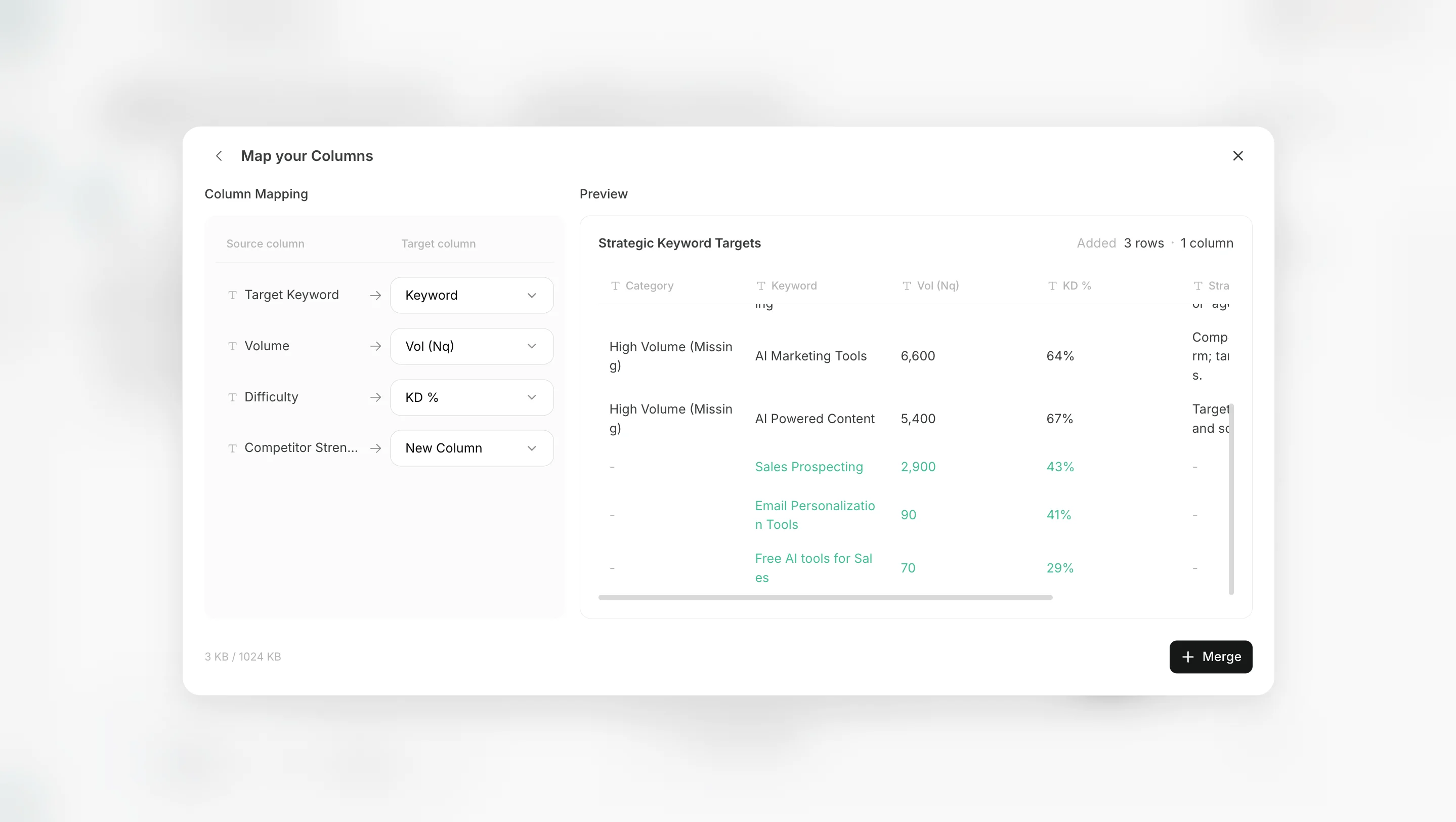Open the Keyword target column dropdown
1456x822 pixels.
tap(472, 295)
